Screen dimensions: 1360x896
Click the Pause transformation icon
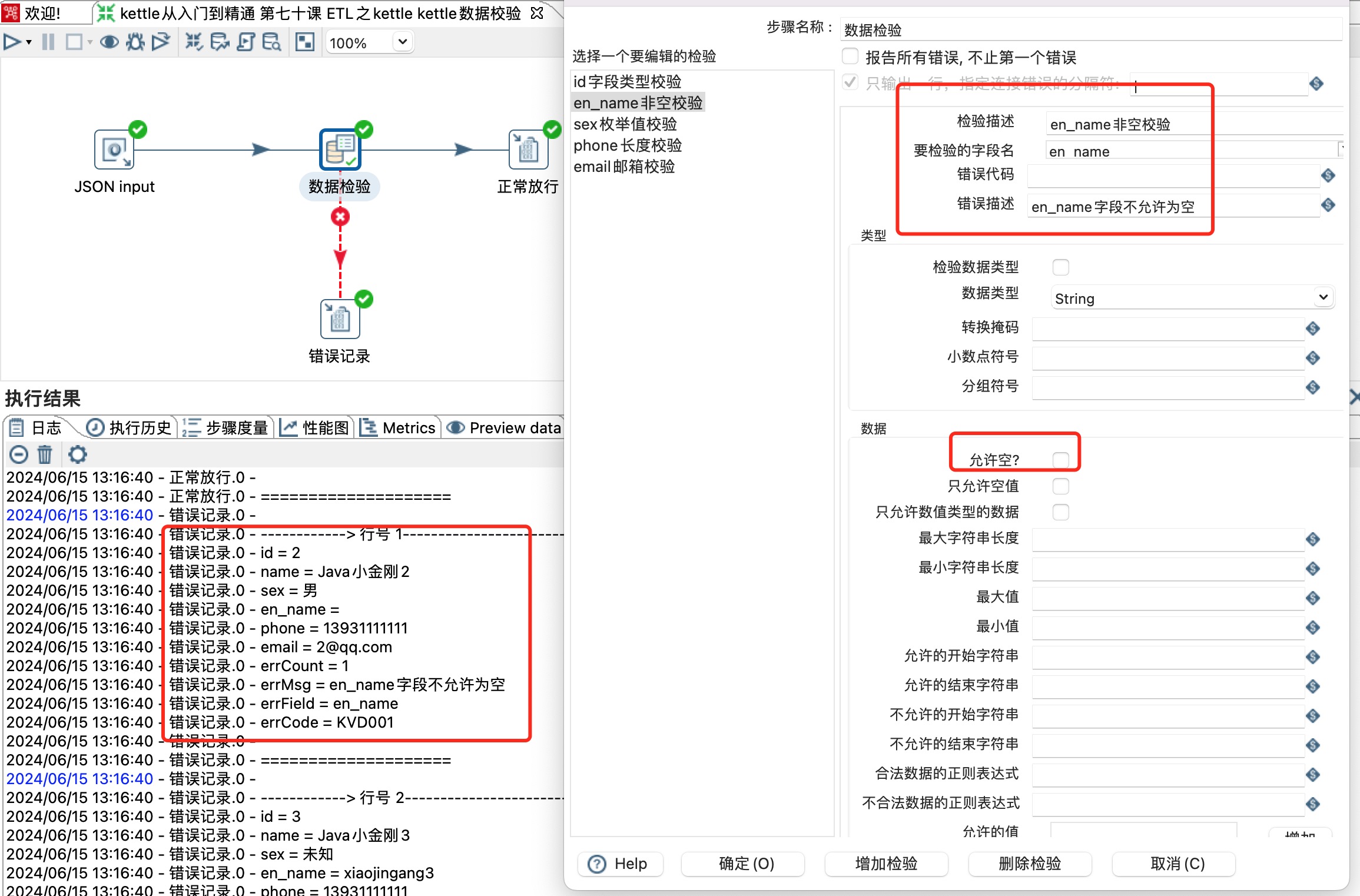tap(48, 42)
